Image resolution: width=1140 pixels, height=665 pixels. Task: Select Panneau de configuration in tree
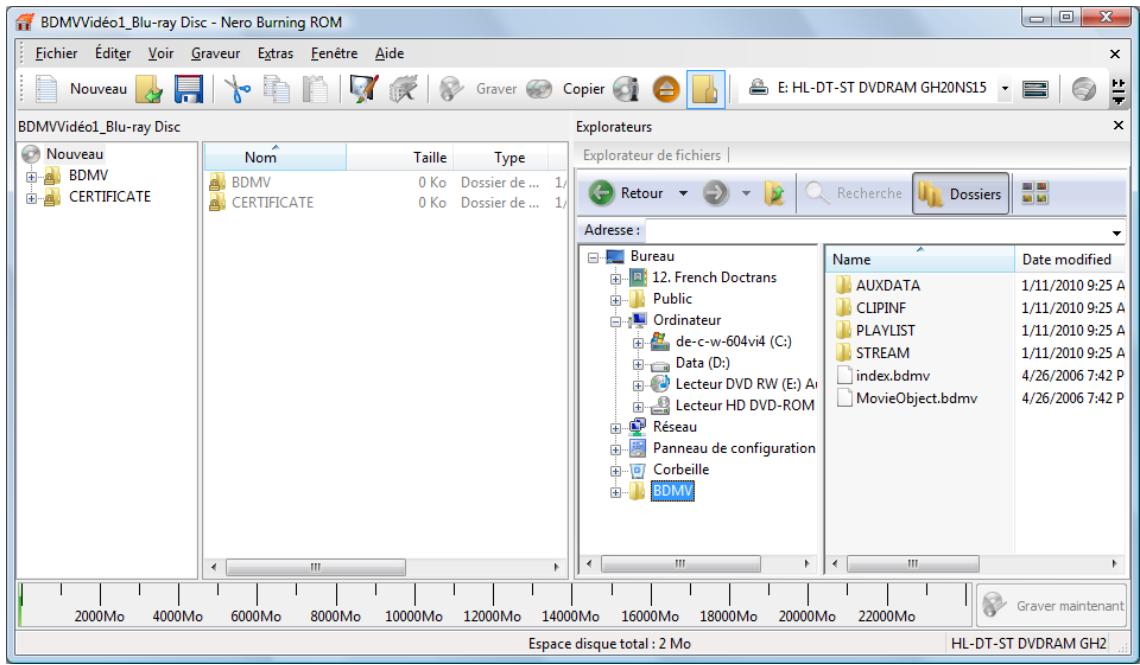(734, 448)
